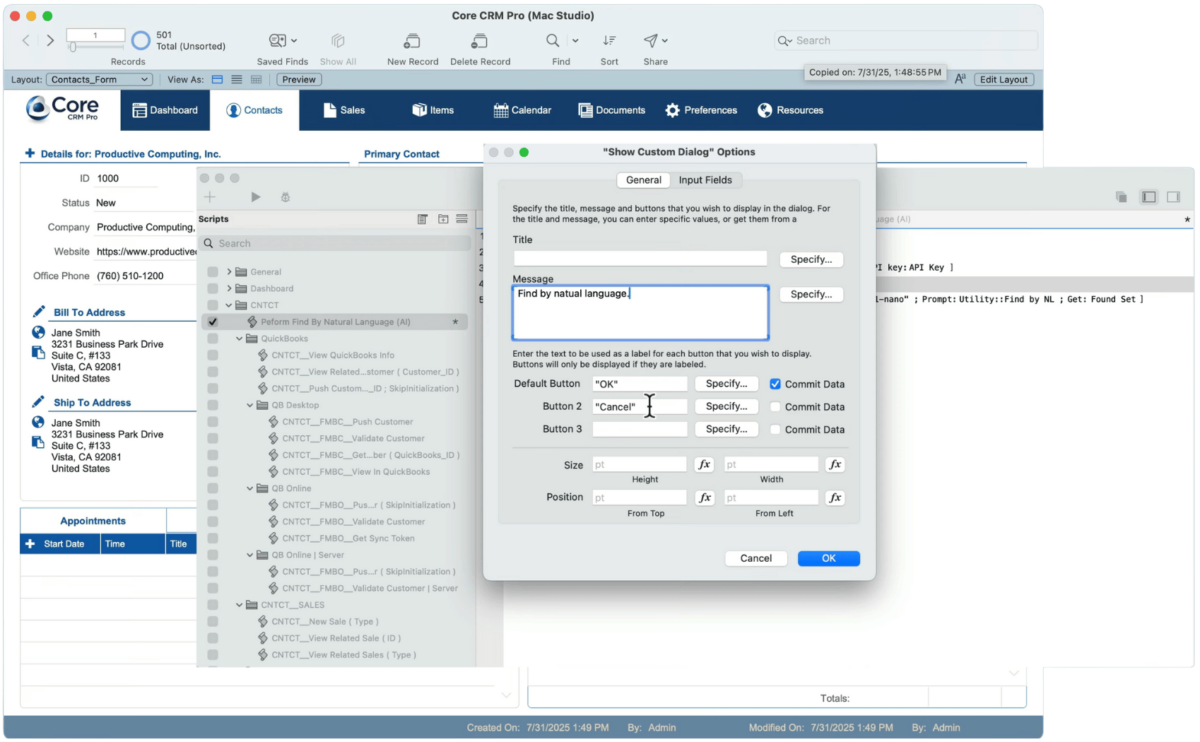The height and width of the screenshot is (742, 1200).
Task: Uncheck Commit Data for Default Button
Action: click(775, 384)
